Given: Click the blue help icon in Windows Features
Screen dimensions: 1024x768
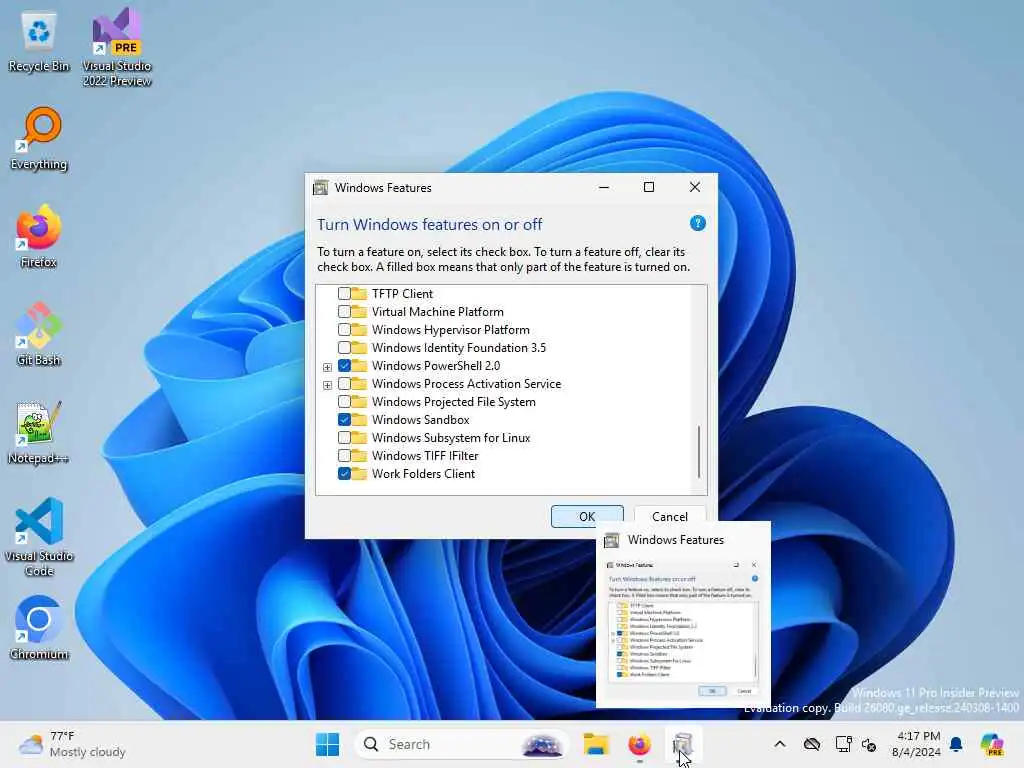Looking at the screenshot, I should point(697,223).
